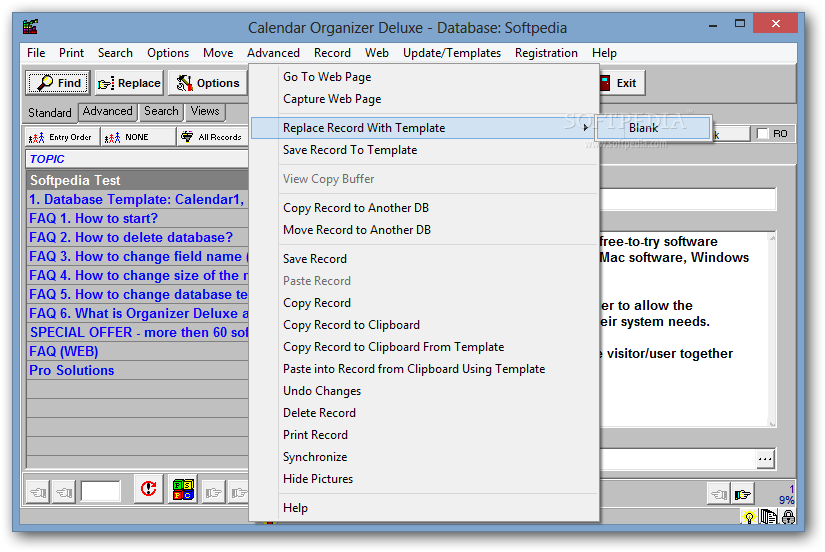The width and height of the screenshot is (825, 552).
Task: Click the app icon in title bar
Action: click(31, 26)
